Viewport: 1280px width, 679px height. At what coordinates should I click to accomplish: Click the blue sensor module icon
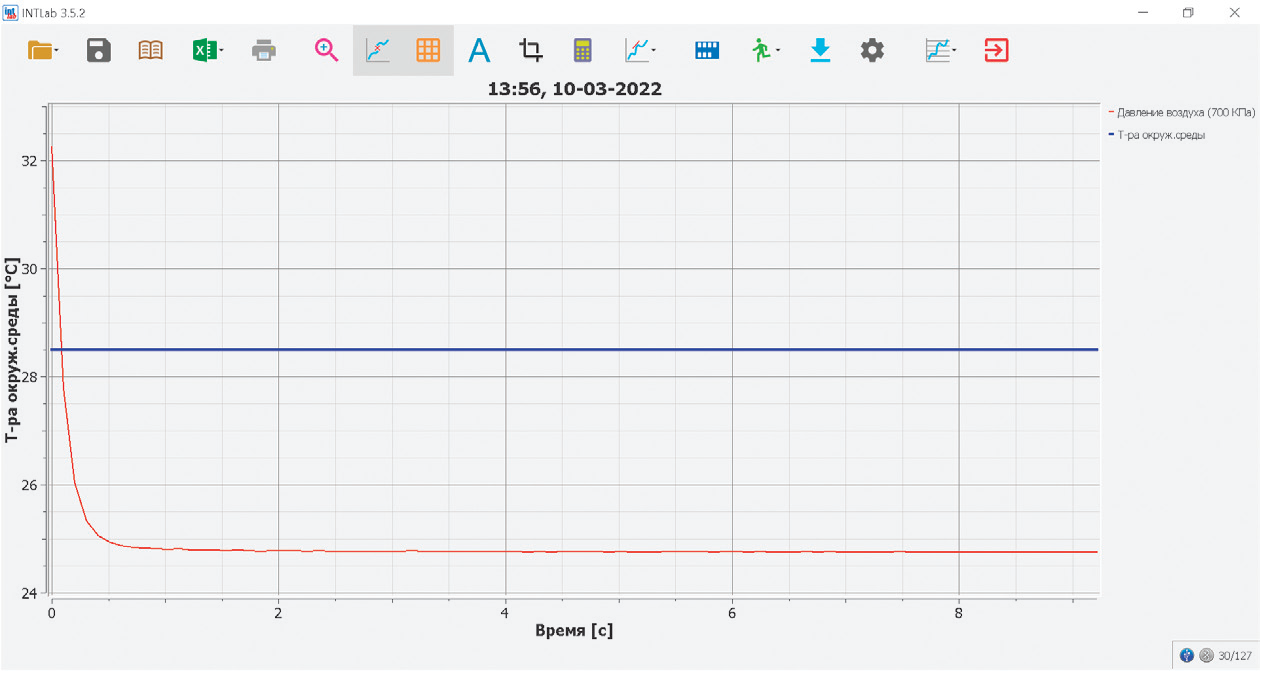[707, 50]
